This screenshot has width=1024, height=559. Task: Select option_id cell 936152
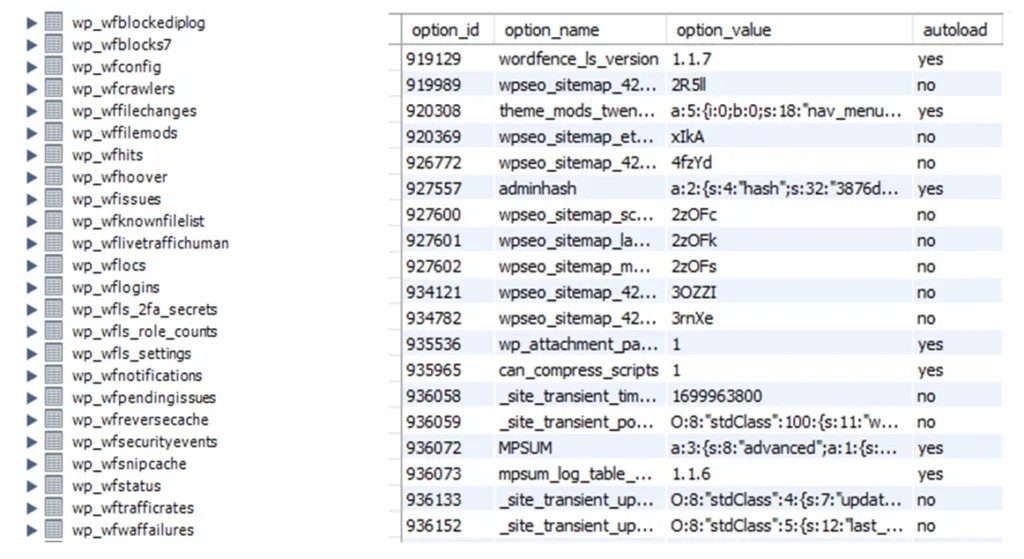point(447,526)
